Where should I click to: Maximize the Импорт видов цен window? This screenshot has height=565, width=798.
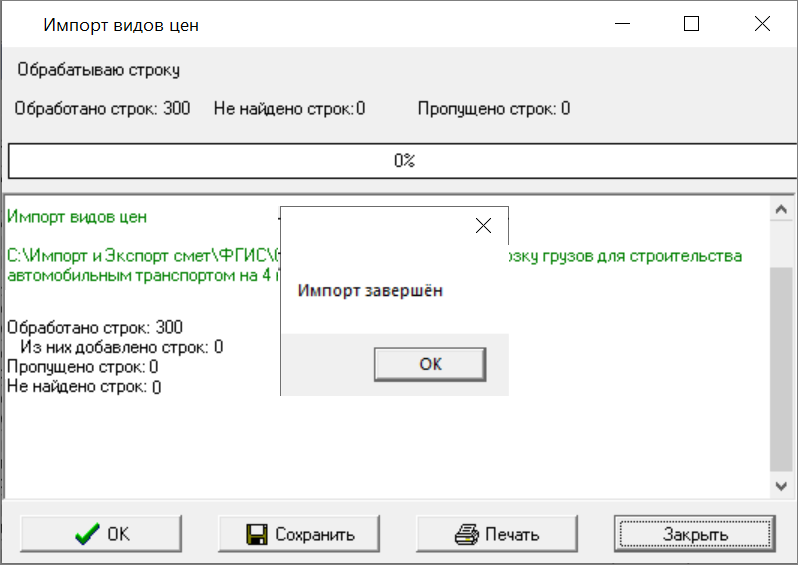[x=691, y=23]
